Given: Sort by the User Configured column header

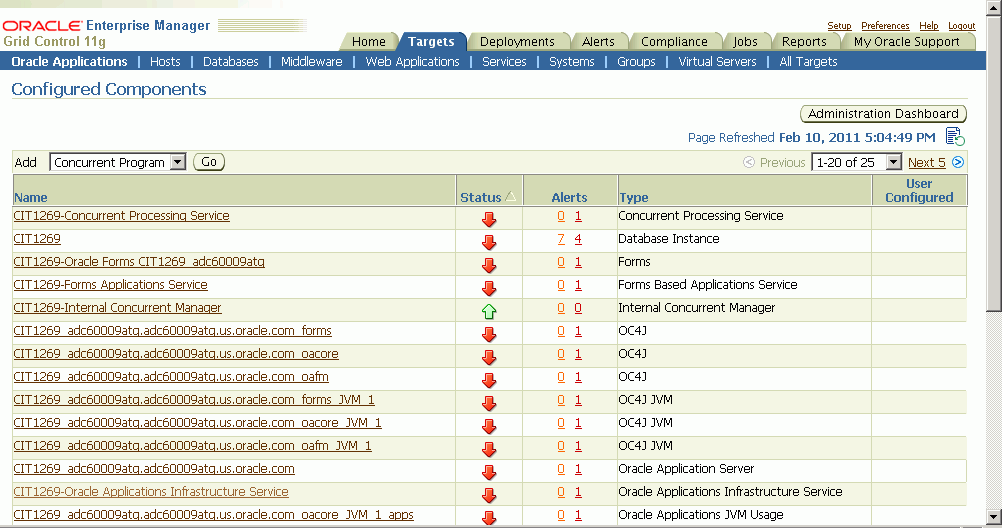Looking at the screenshot, I should 919,190.
